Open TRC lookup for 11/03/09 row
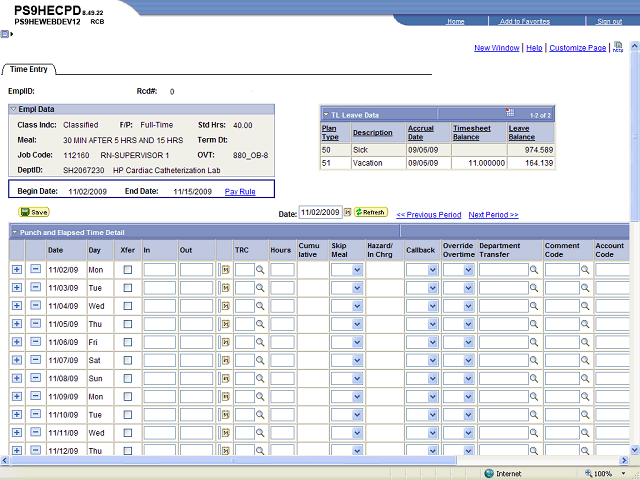 coord(260,288)
